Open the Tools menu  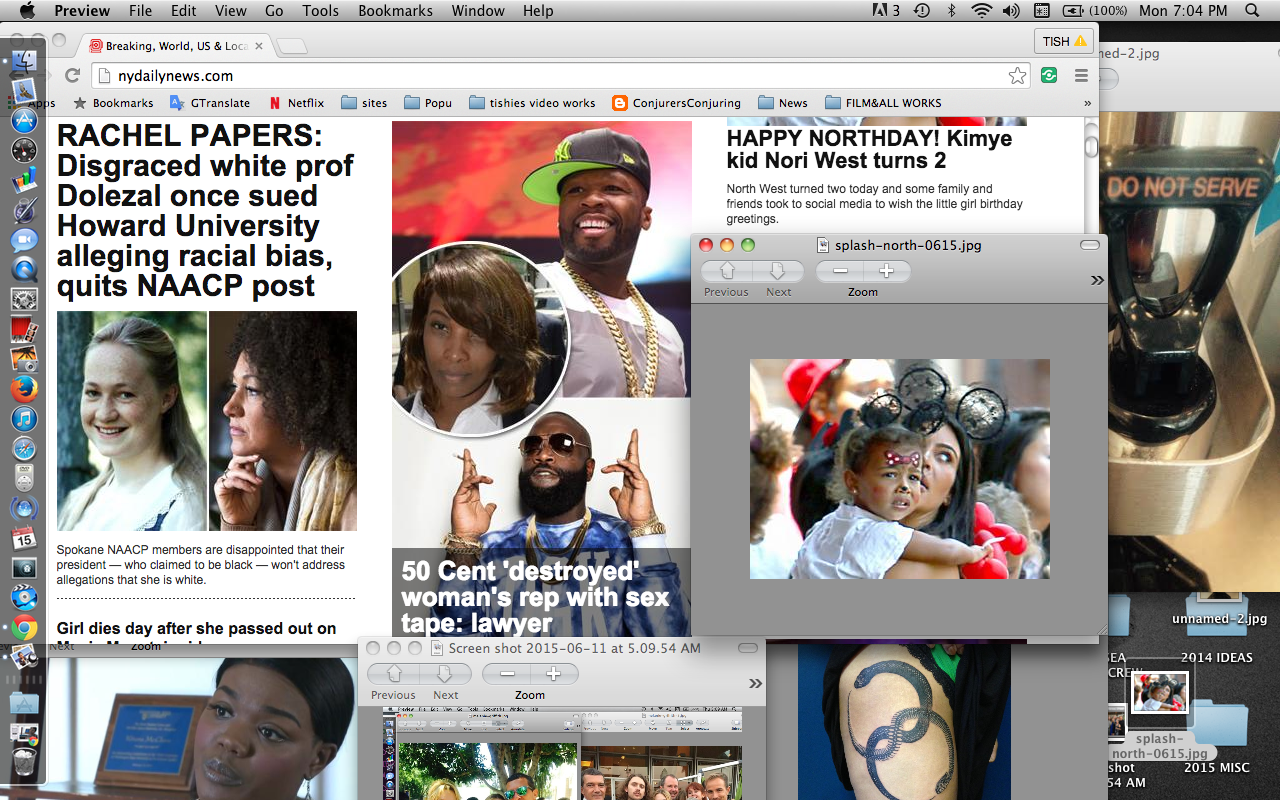(x=321, y=11)
